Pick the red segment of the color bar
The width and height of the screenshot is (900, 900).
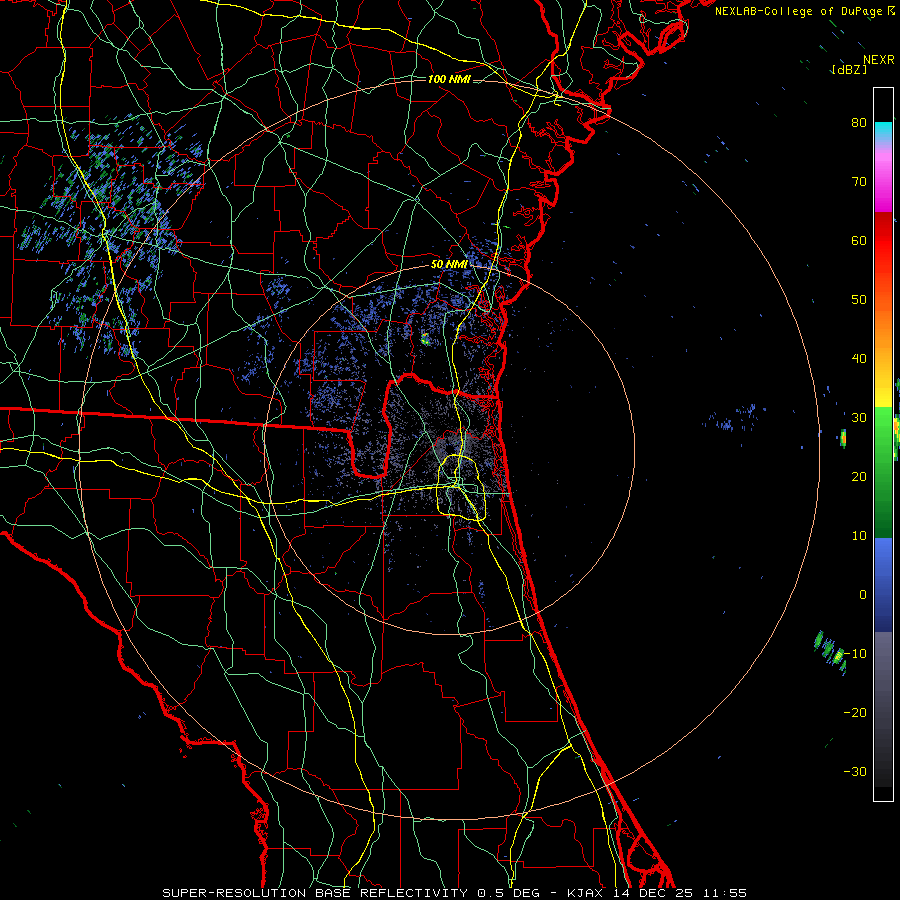[883, 241]
